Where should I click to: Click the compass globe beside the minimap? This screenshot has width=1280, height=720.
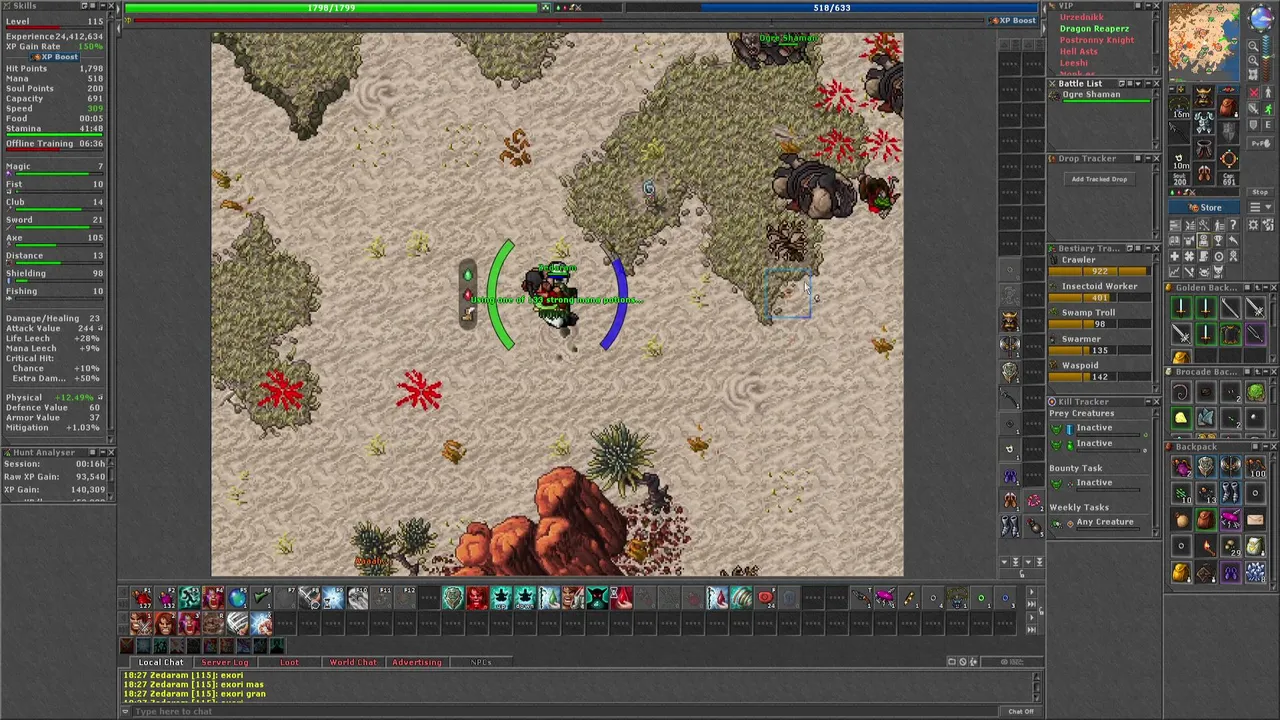1261,17
